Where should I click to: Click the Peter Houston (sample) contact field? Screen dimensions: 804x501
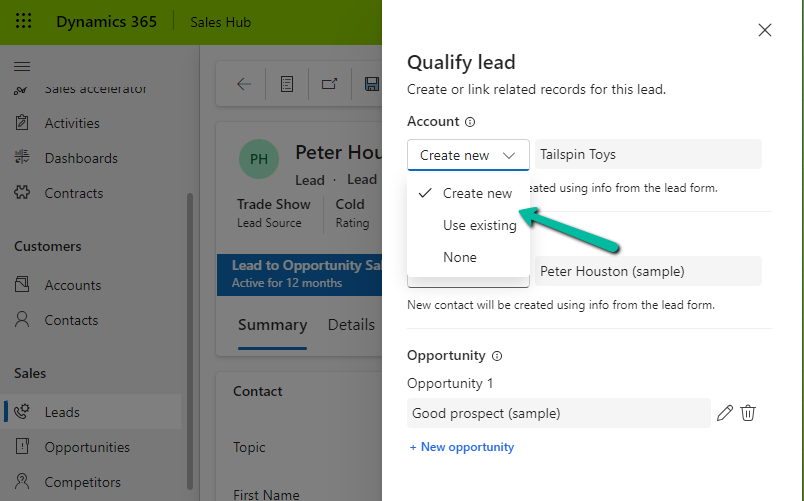pos(648,271)
